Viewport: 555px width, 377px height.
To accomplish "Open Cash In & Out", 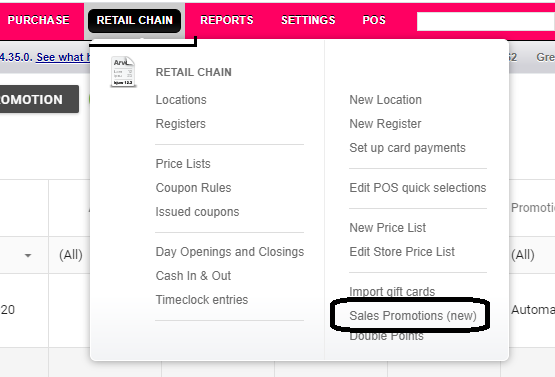I will 193,276.
